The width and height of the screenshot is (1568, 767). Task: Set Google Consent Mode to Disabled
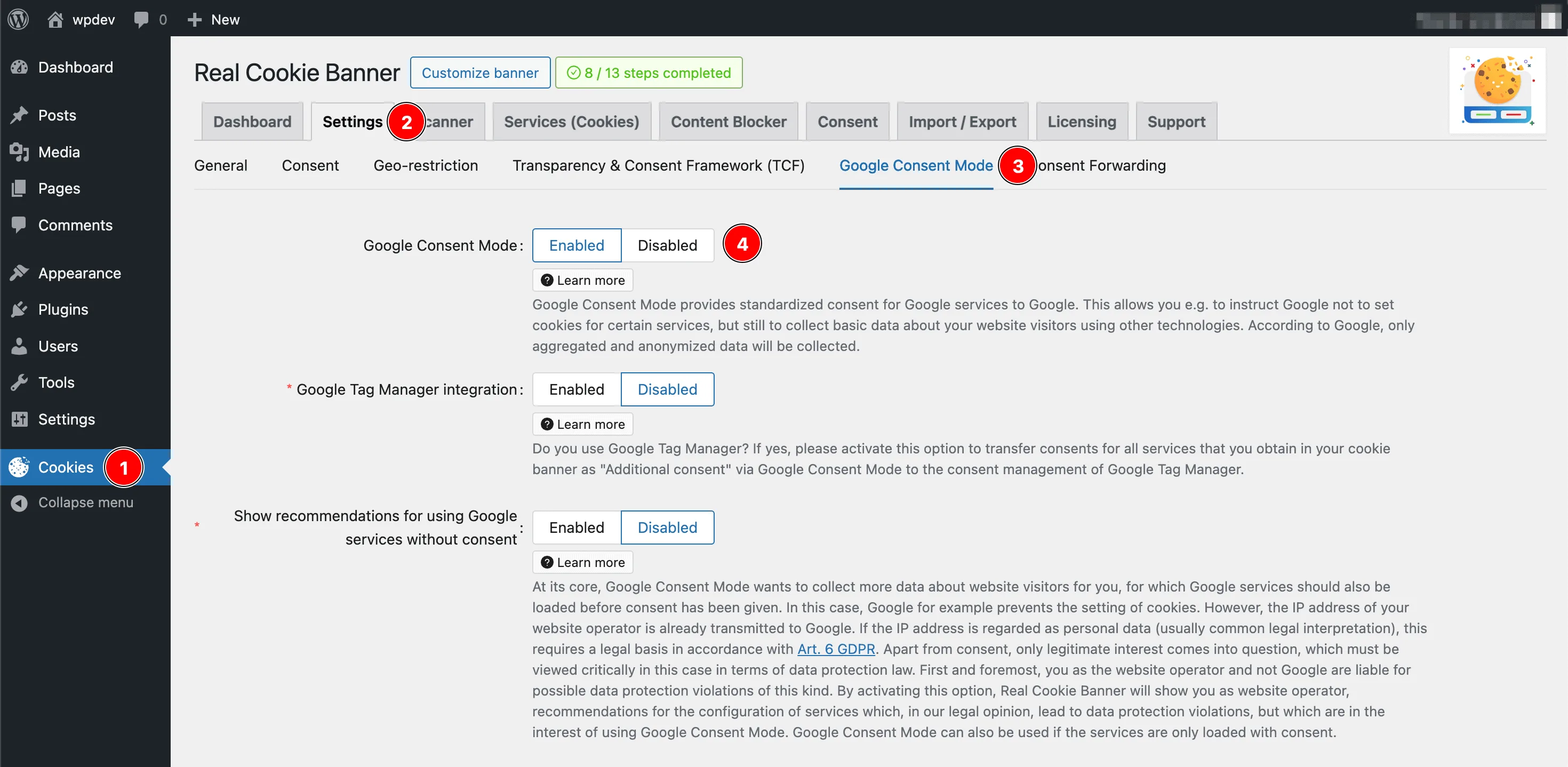coord(667,245)
